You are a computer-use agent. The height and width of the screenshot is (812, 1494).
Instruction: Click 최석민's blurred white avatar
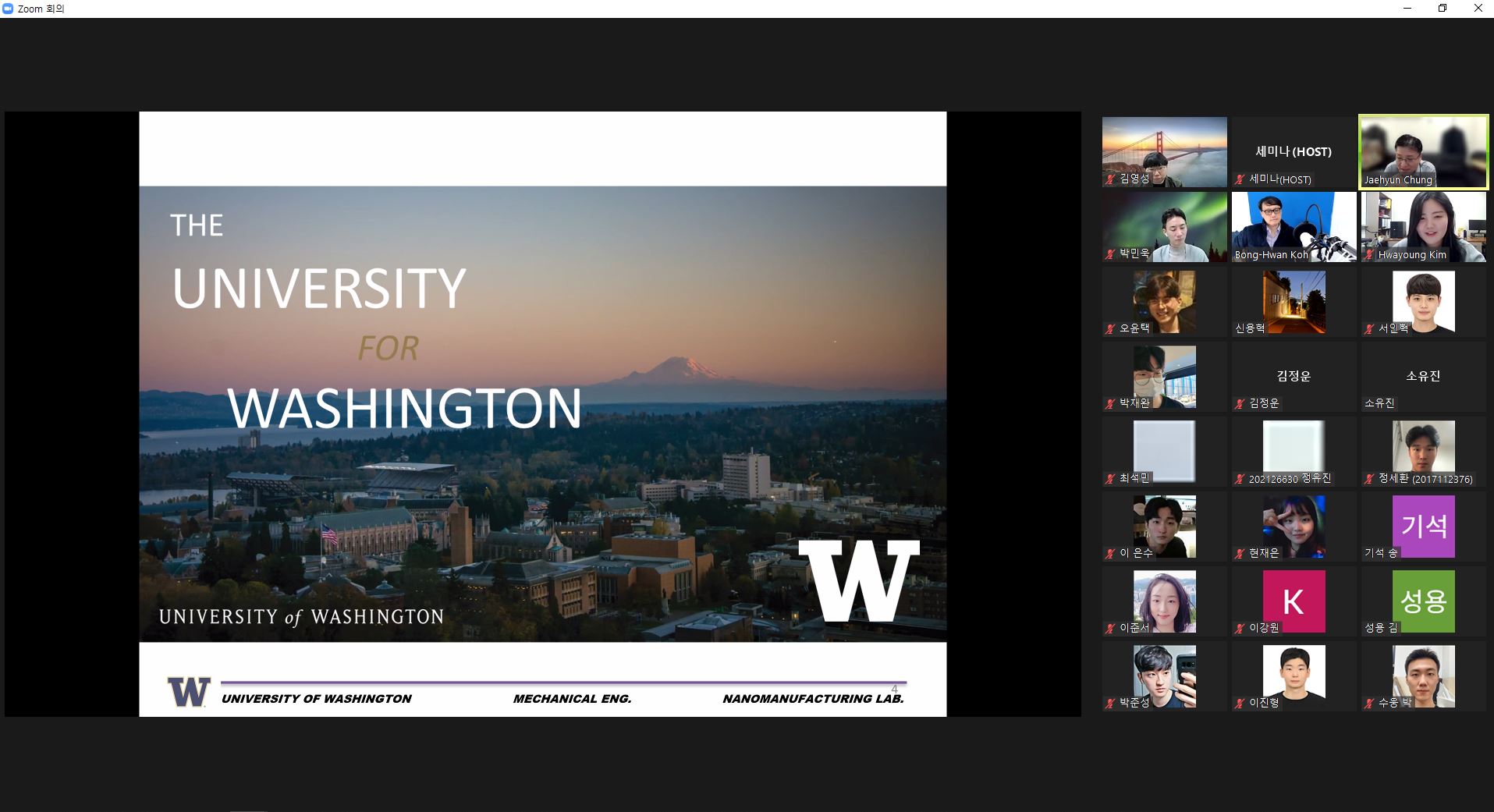(x=1165, y=452)
